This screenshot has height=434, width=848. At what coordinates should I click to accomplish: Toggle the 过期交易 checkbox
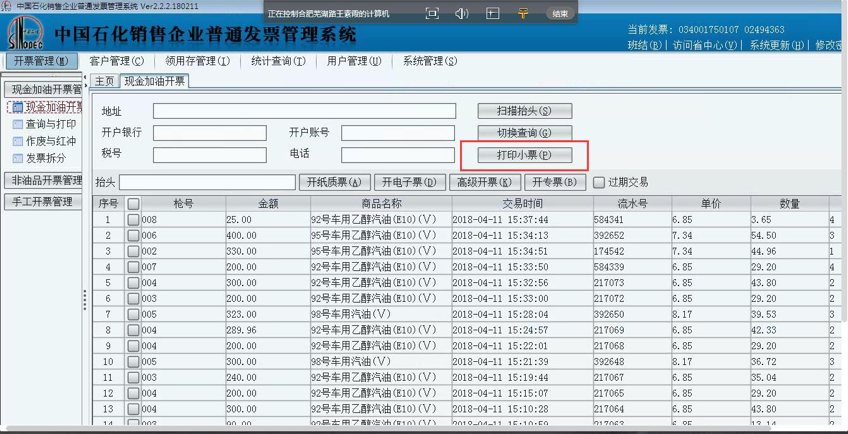click(599, 182)
